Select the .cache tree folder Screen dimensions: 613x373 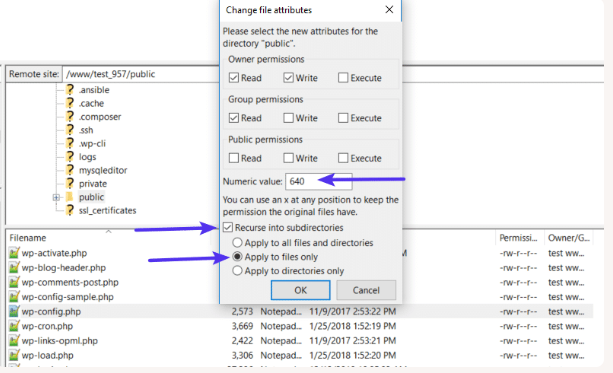[x=91, y=103]
